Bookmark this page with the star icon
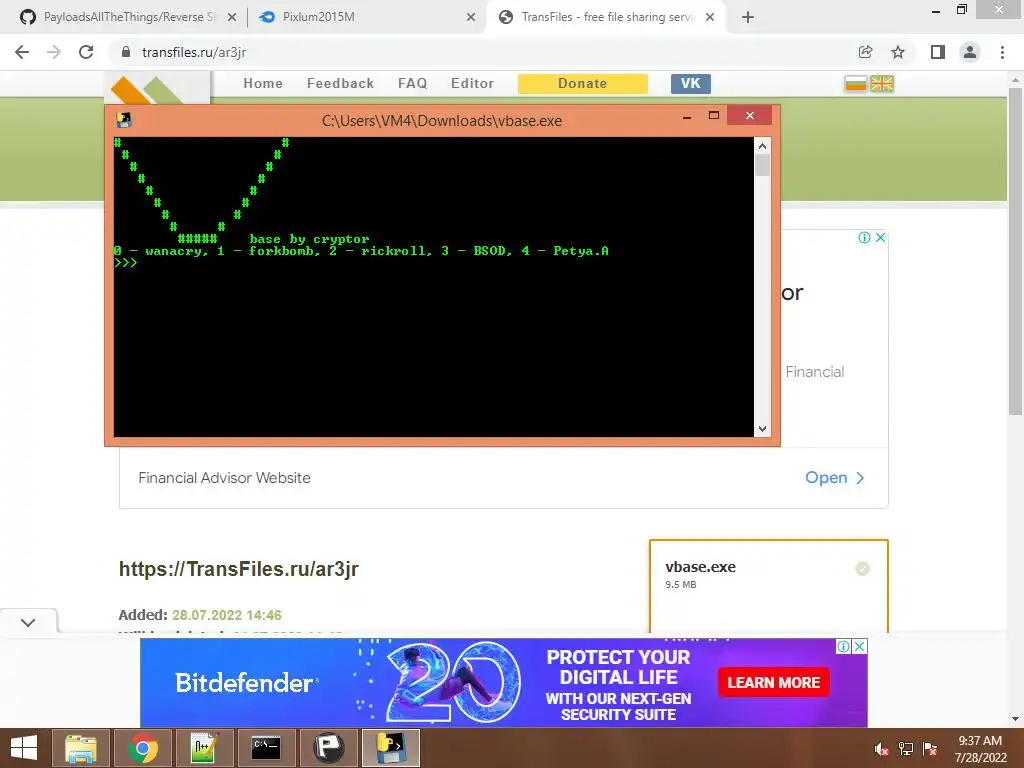 click(x=898, y=52)
